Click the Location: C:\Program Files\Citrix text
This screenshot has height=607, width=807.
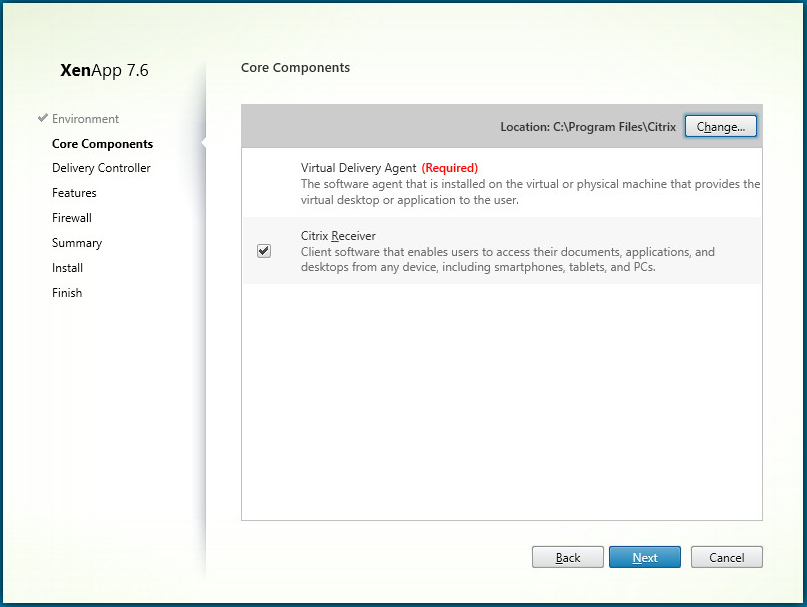coord(588,127)
